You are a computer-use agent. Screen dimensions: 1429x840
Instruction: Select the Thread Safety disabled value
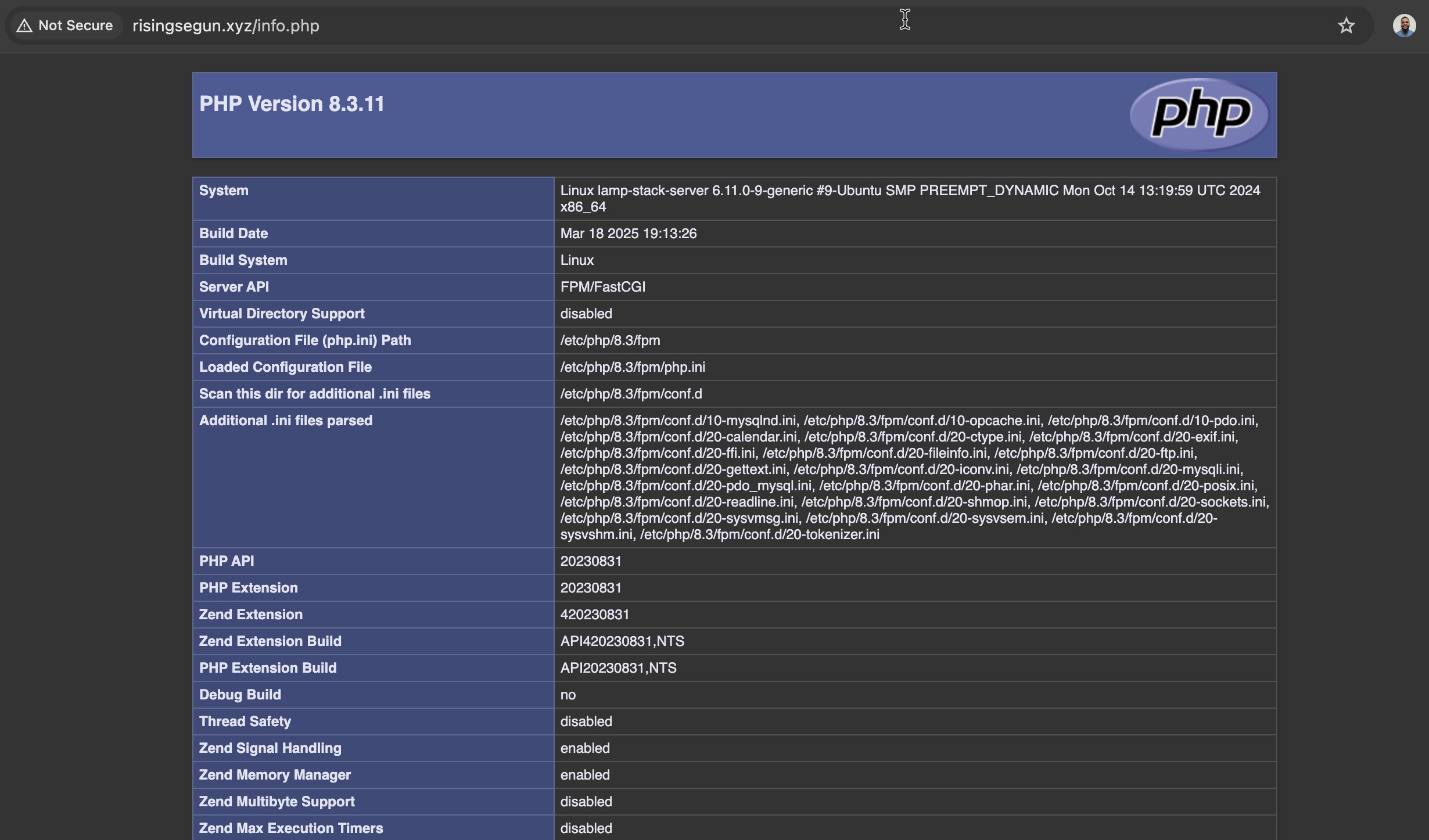(x=586, y=721)
